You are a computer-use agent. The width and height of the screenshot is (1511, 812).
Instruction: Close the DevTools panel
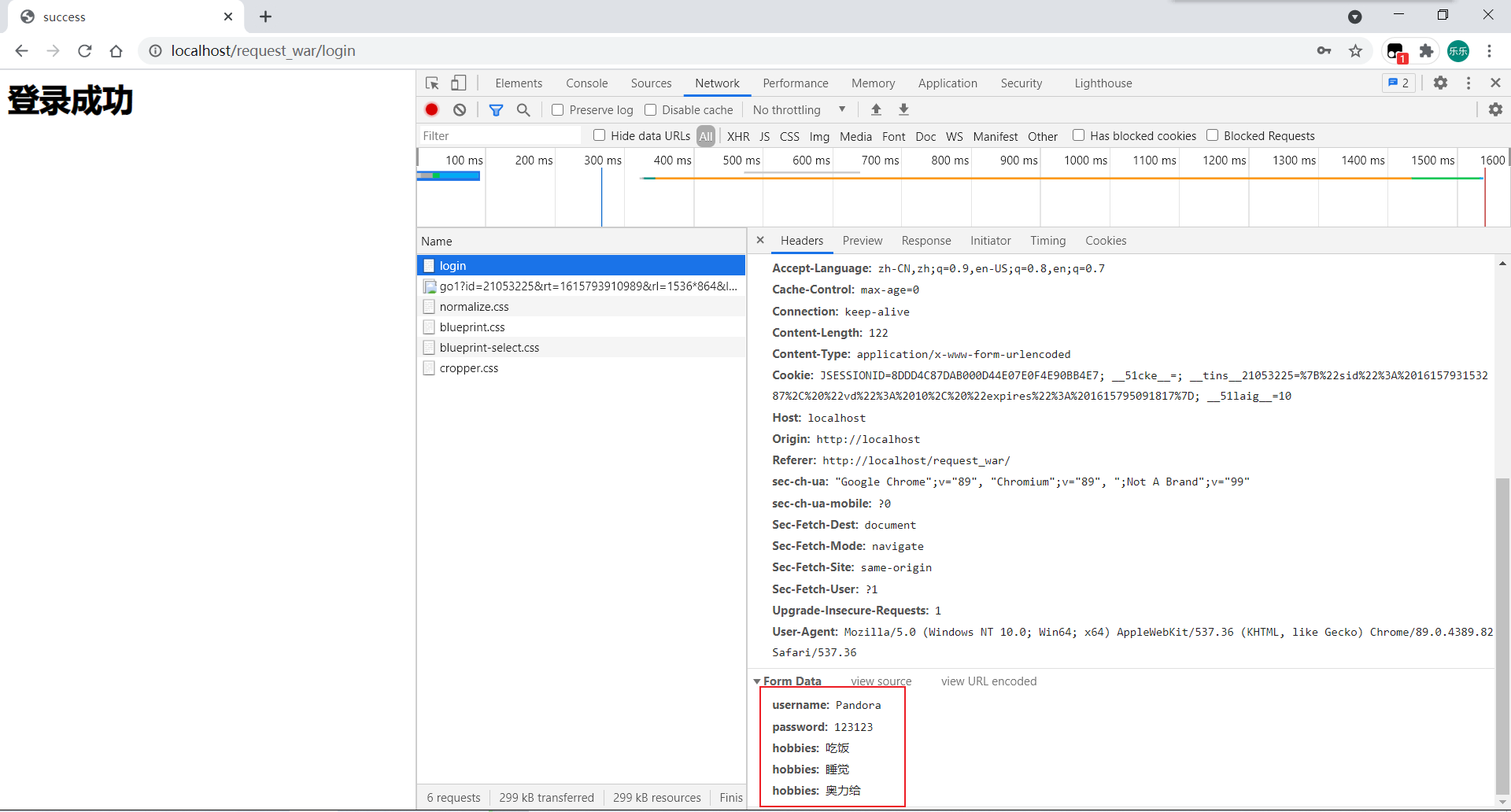[x=1495, y=83]
